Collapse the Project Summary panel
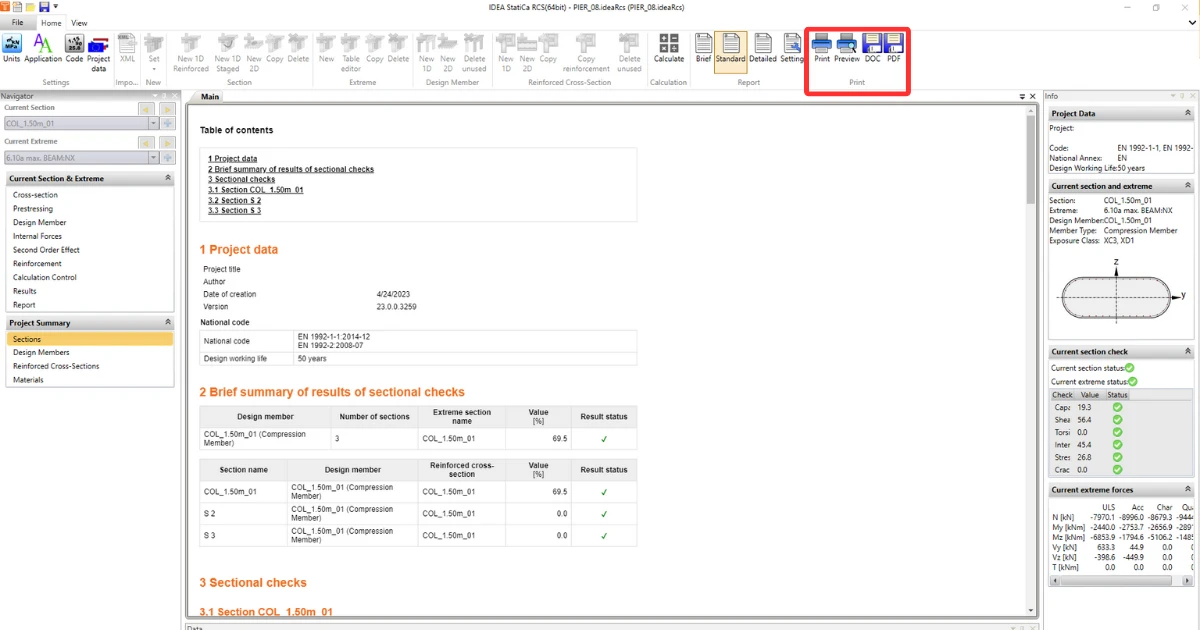This screenshot has height=630, width=1200. (168, 323)
